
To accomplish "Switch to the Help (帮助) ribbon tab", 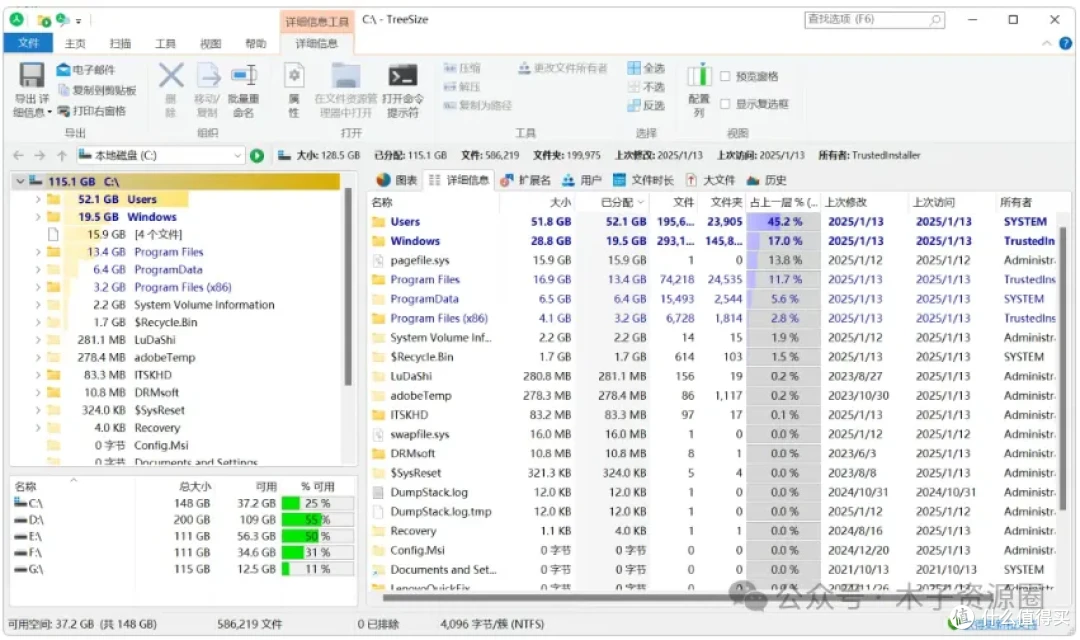I will point(256,43).
